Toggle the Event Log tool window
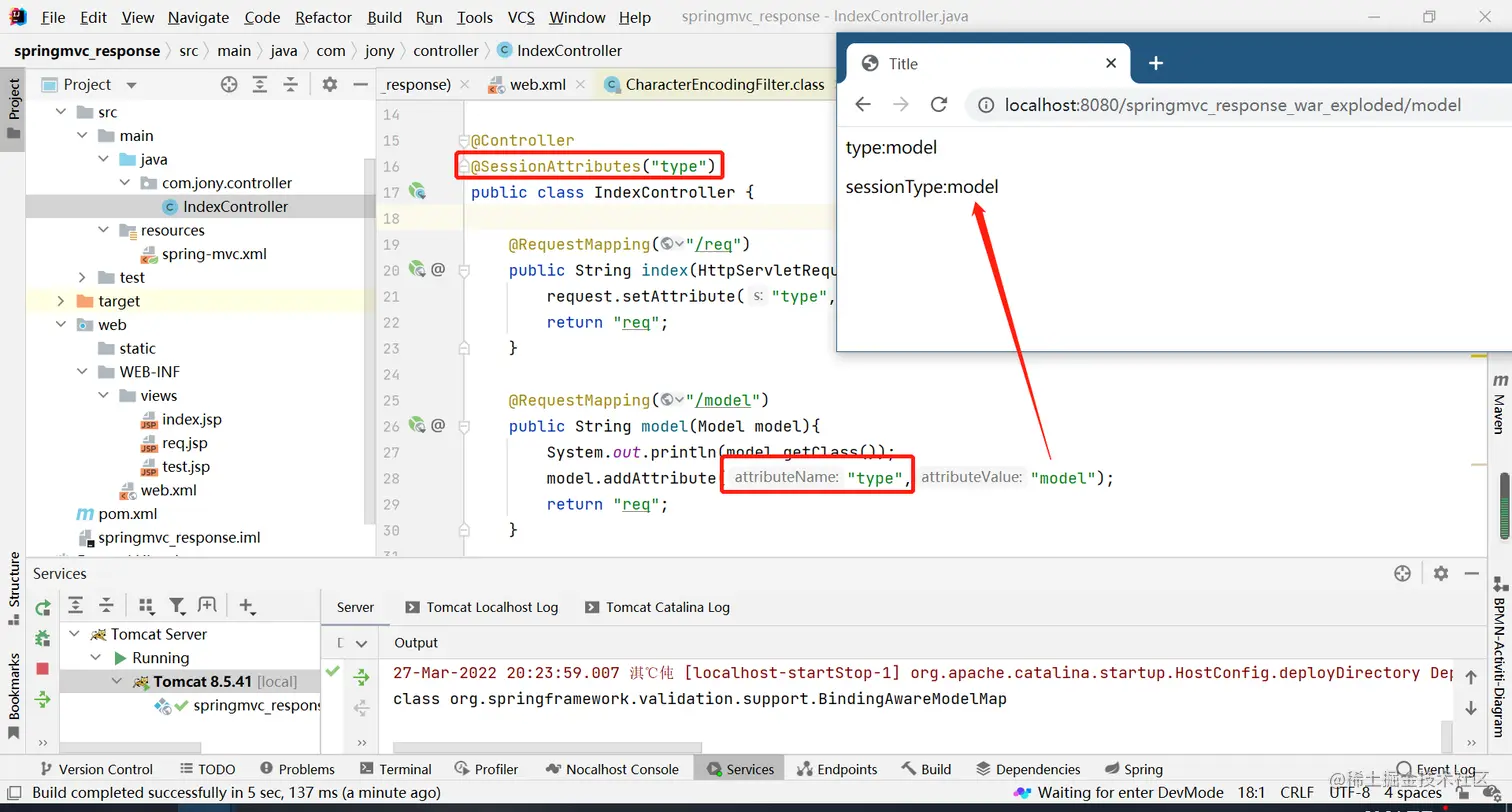The image size is (1512, 812). pos(1436,769)
